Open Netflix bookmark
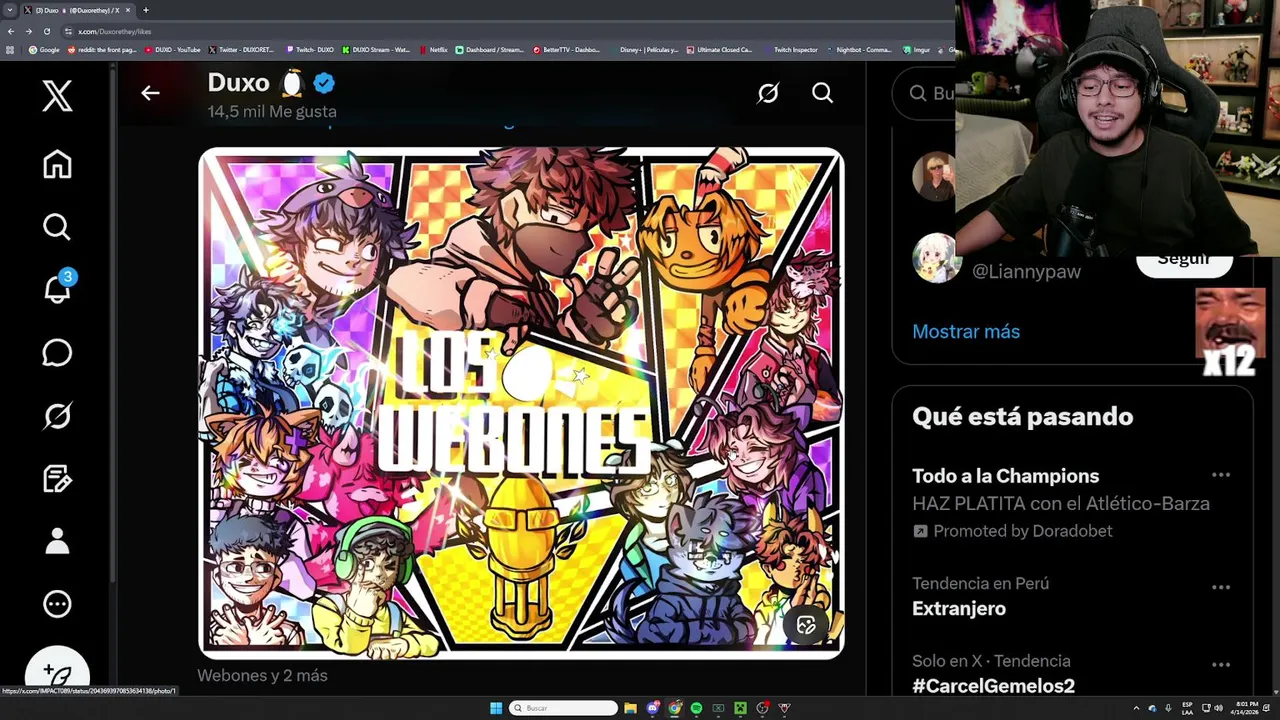Viewport: 1280px width, 720px height. tap(434, 49)
